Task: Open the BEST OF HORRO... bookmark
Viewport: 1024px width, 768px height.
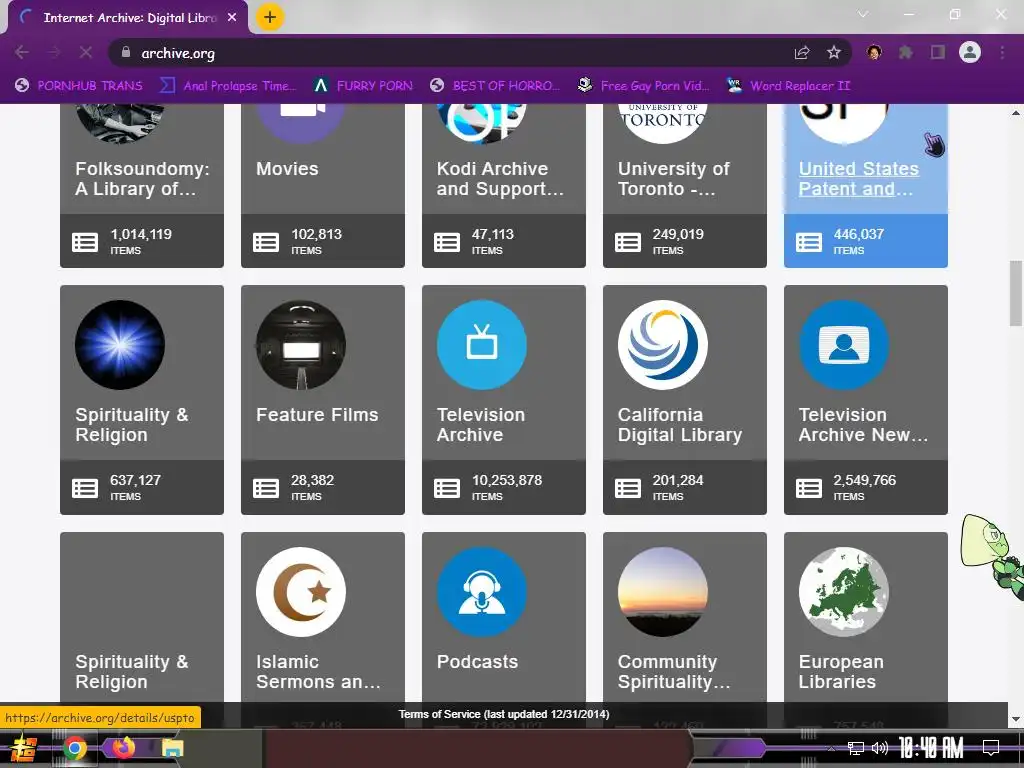Action: click(496, 86)
